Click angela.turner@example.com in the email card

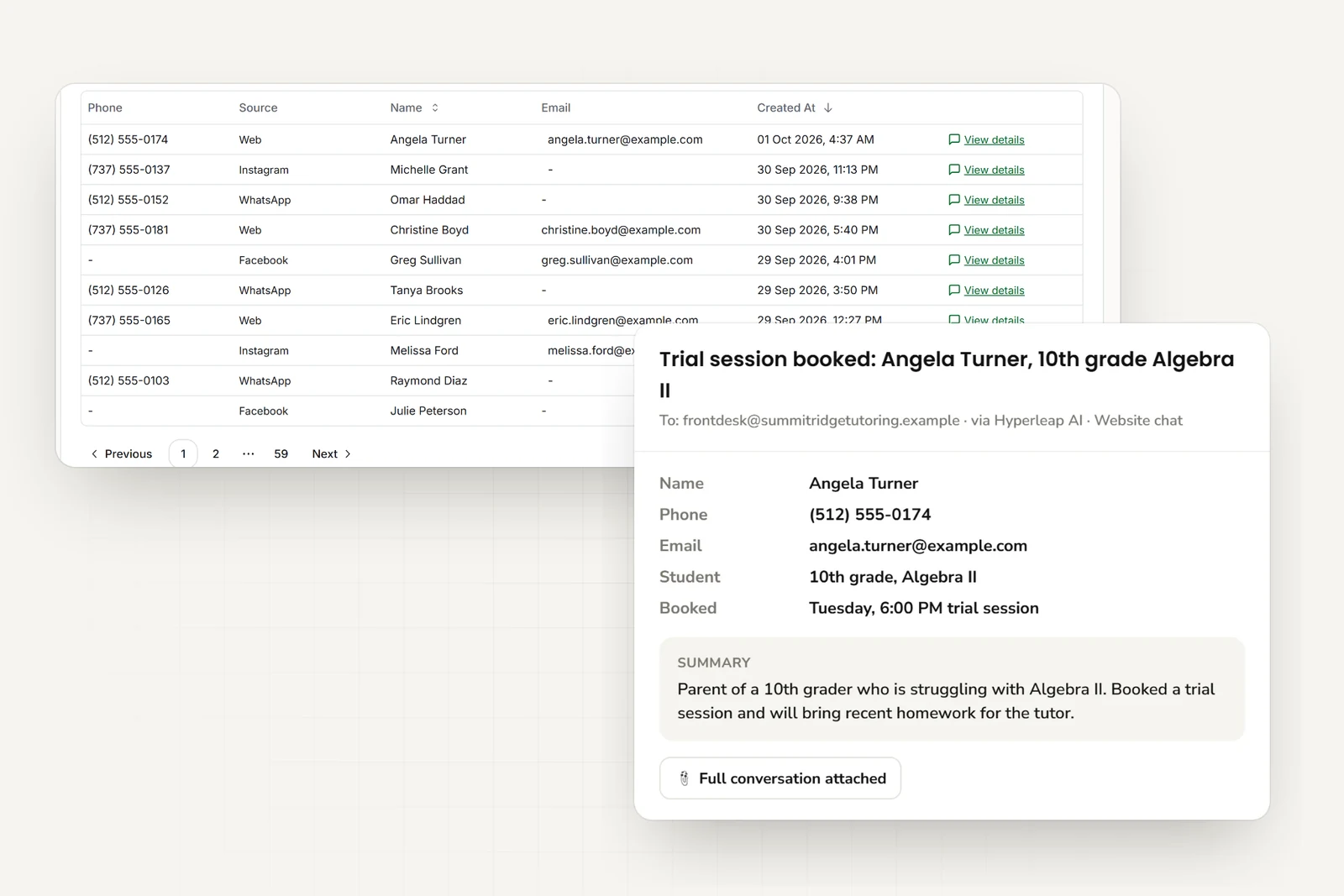[x=918, y=546]
